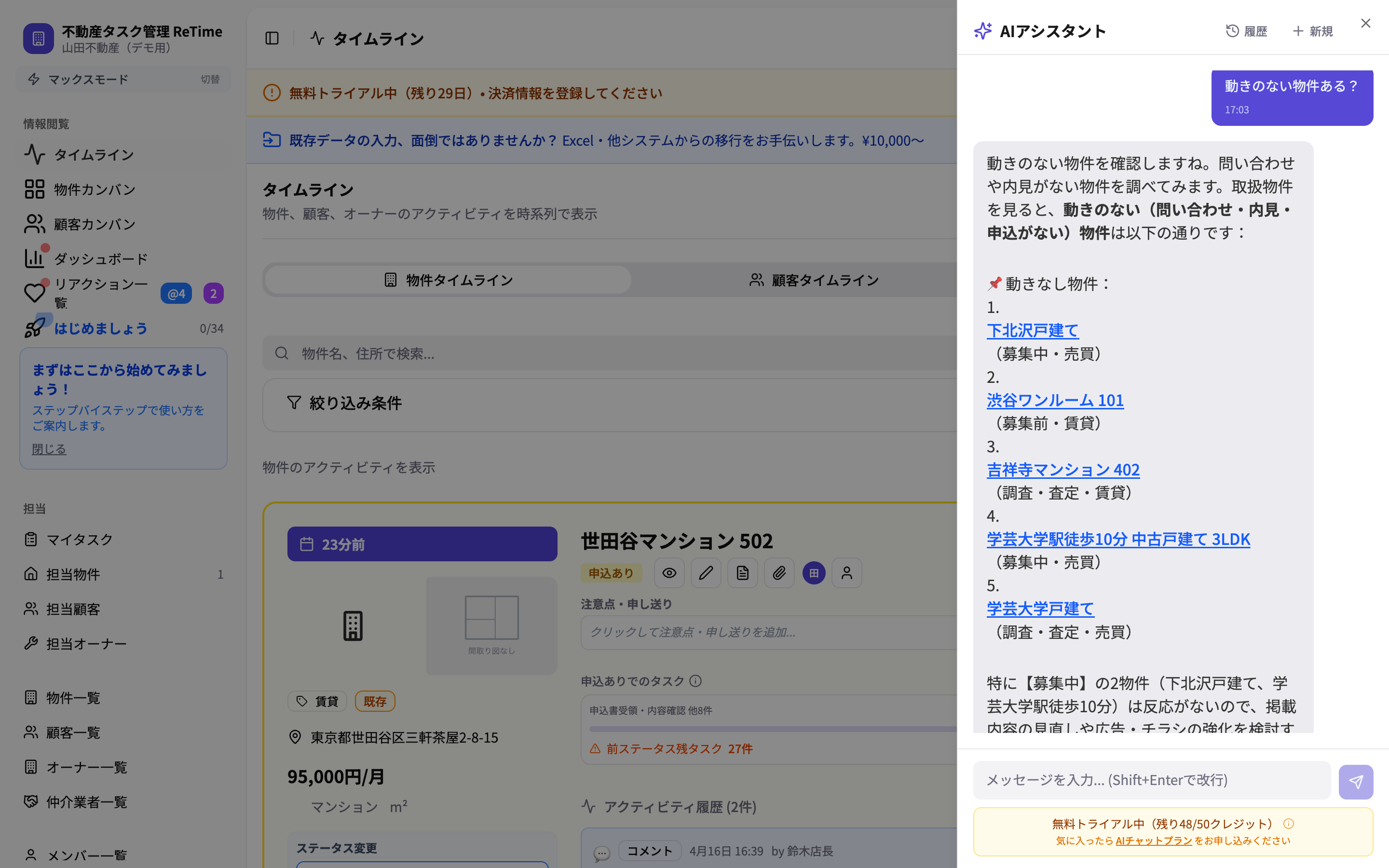The image size is (1389, 868).
Task: Open 物件カンバン in the sidebar
Action: 123,189
